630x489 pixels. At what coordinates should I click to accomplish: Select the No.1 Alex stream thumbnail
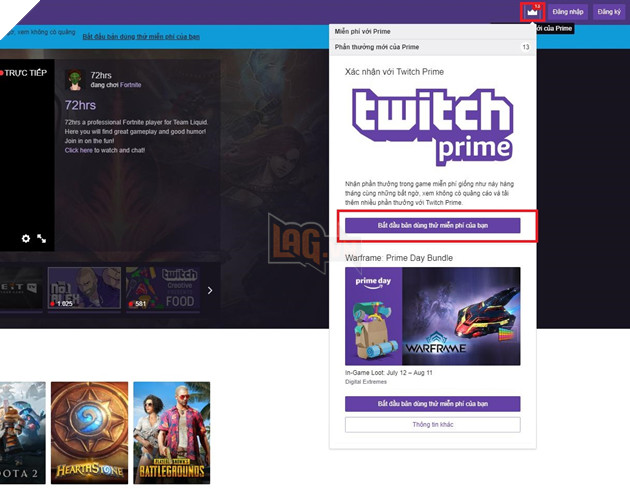click(x=84, y=288)
